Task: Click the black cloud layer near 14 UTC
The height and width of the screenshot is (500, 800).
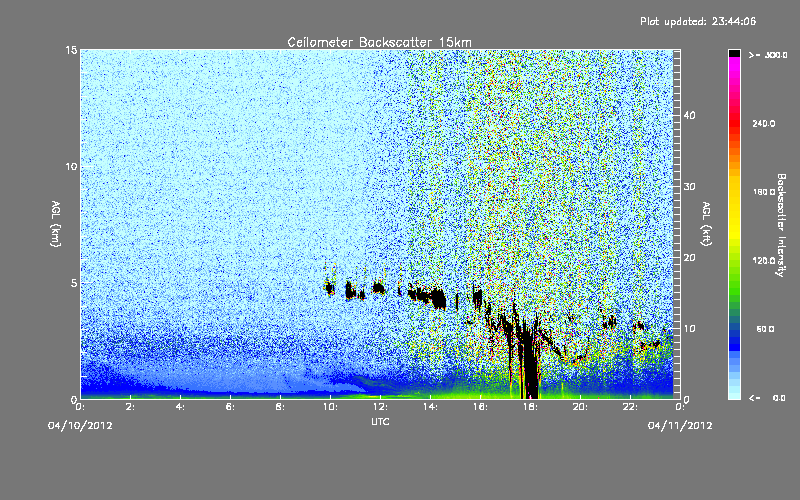Action: 428,296
